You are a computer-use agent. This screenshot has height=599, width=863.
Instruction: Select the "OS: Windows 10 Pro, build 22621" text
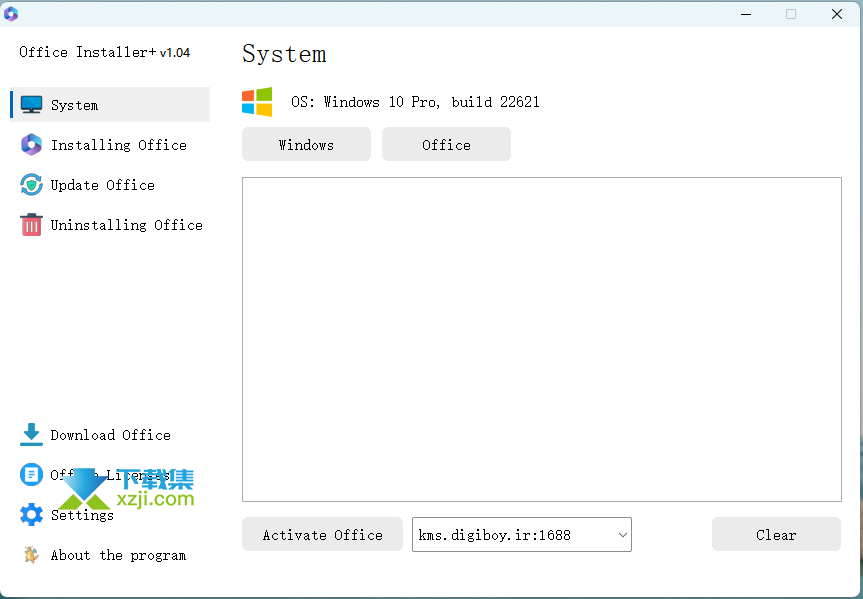(415, 102)
